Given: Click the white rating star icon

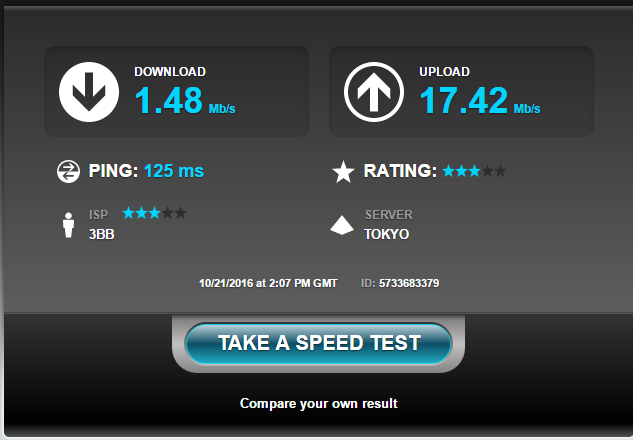Looking at the screenshot, I should pyautogui.click(x=343, y=172).
